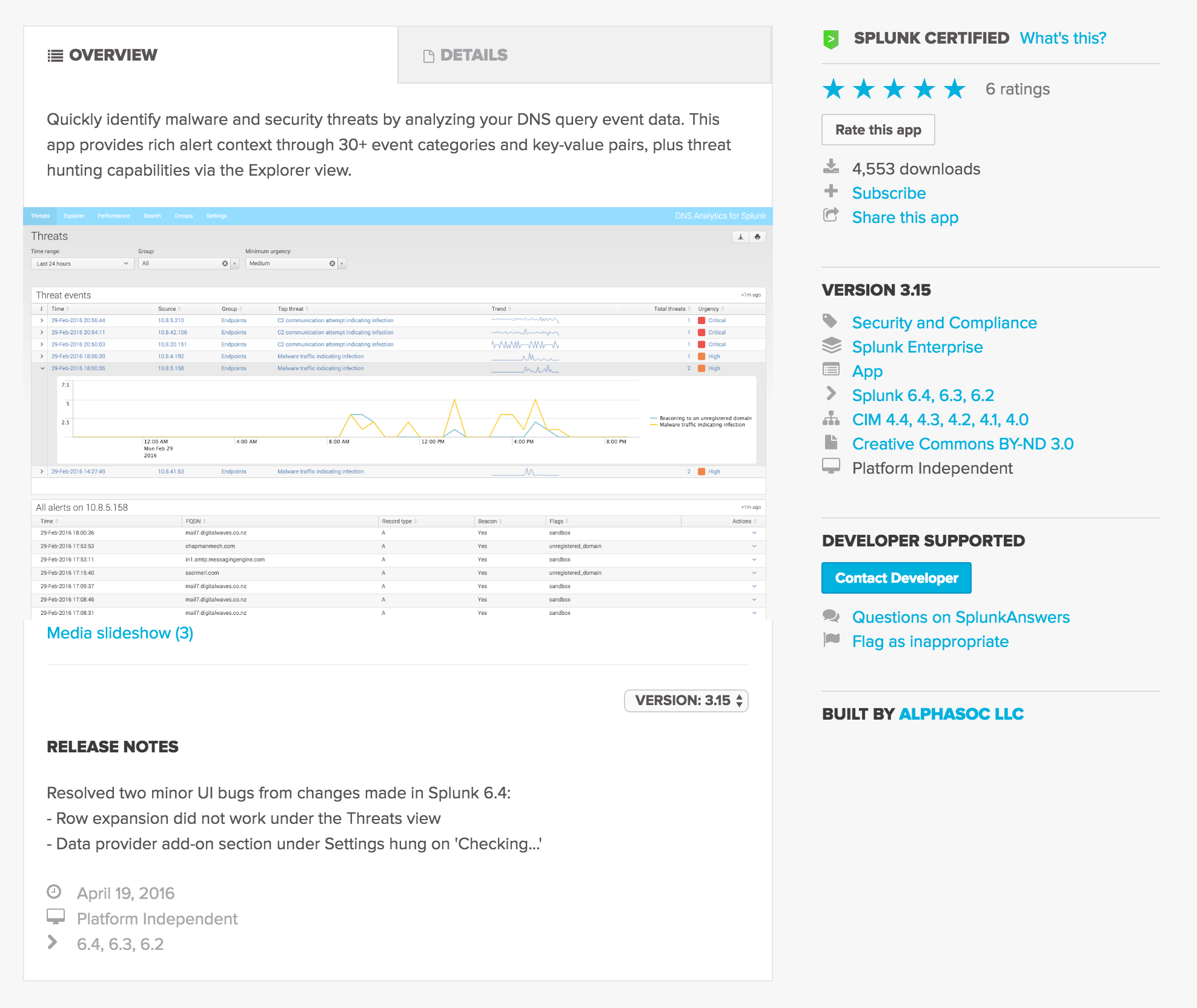The width and height of the screenshot is (1197, 1008).
Task: Click the chevron icon beside Splunk 6.4, 6.3, 6.2
Action: [x=831, y=394]
